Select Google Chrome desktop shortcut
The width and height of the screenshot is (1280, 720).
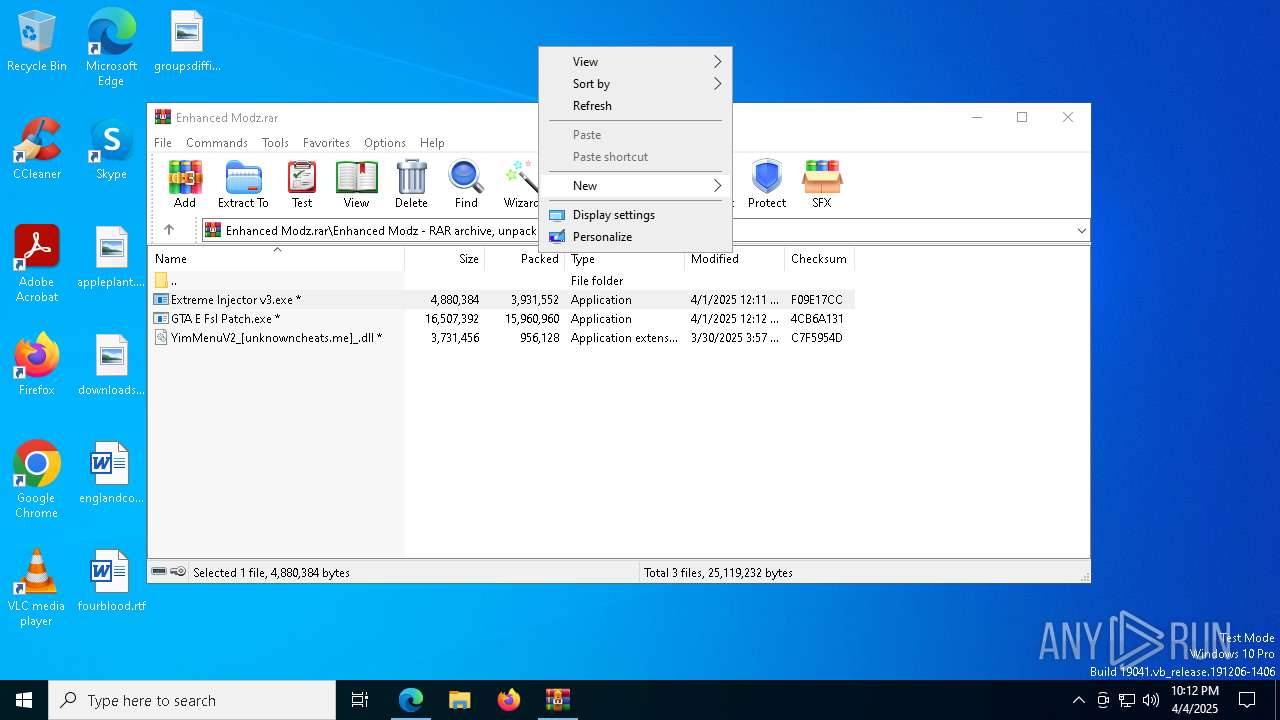point(37,480)
